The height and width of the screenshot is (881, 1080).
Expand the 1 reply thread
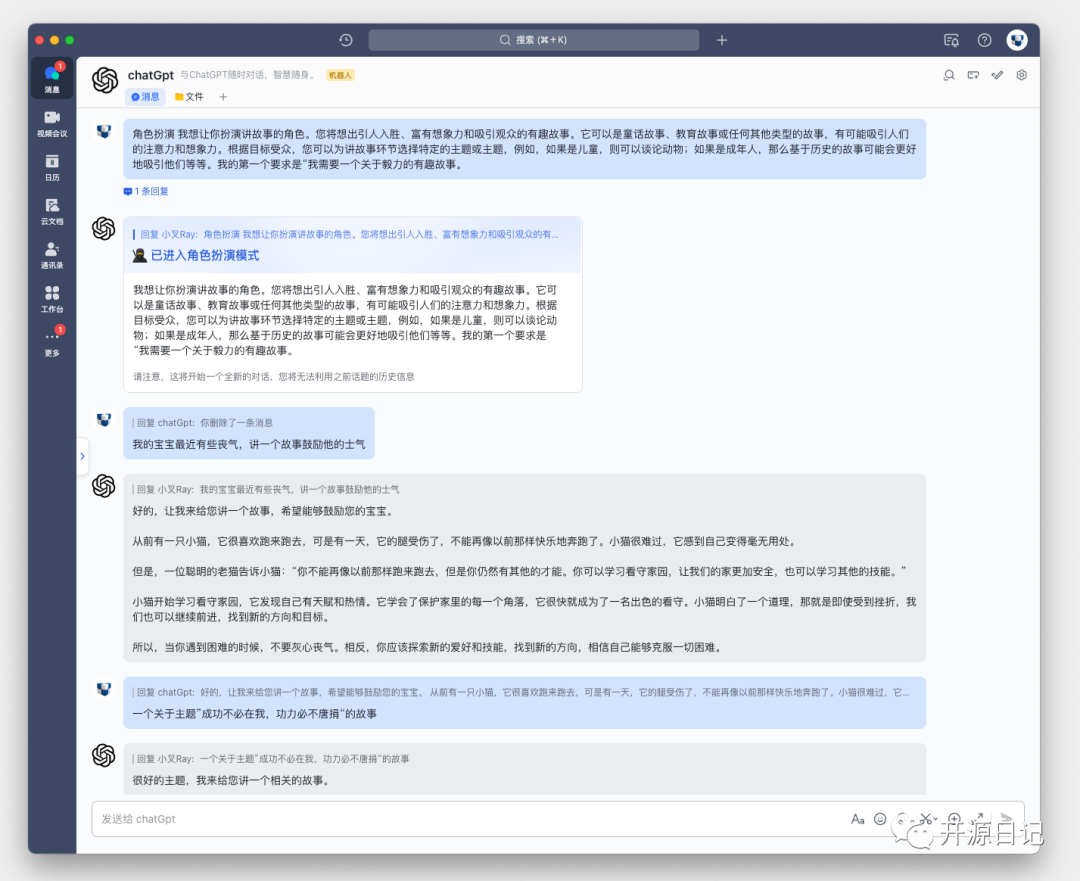(146, 191)
